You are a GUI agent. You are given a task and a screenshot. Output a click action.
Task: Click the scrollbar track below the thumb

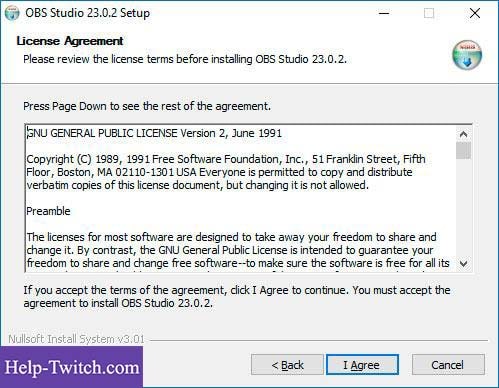point(463,208)
